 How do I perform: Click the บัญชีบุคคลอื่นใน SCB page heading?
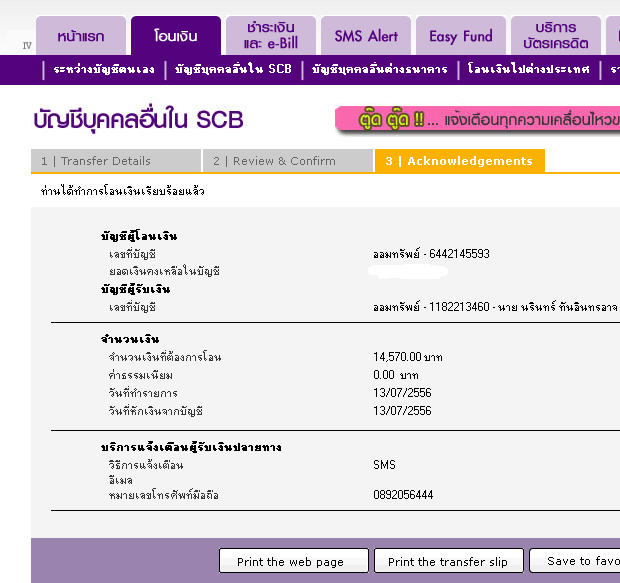[138, 119]
